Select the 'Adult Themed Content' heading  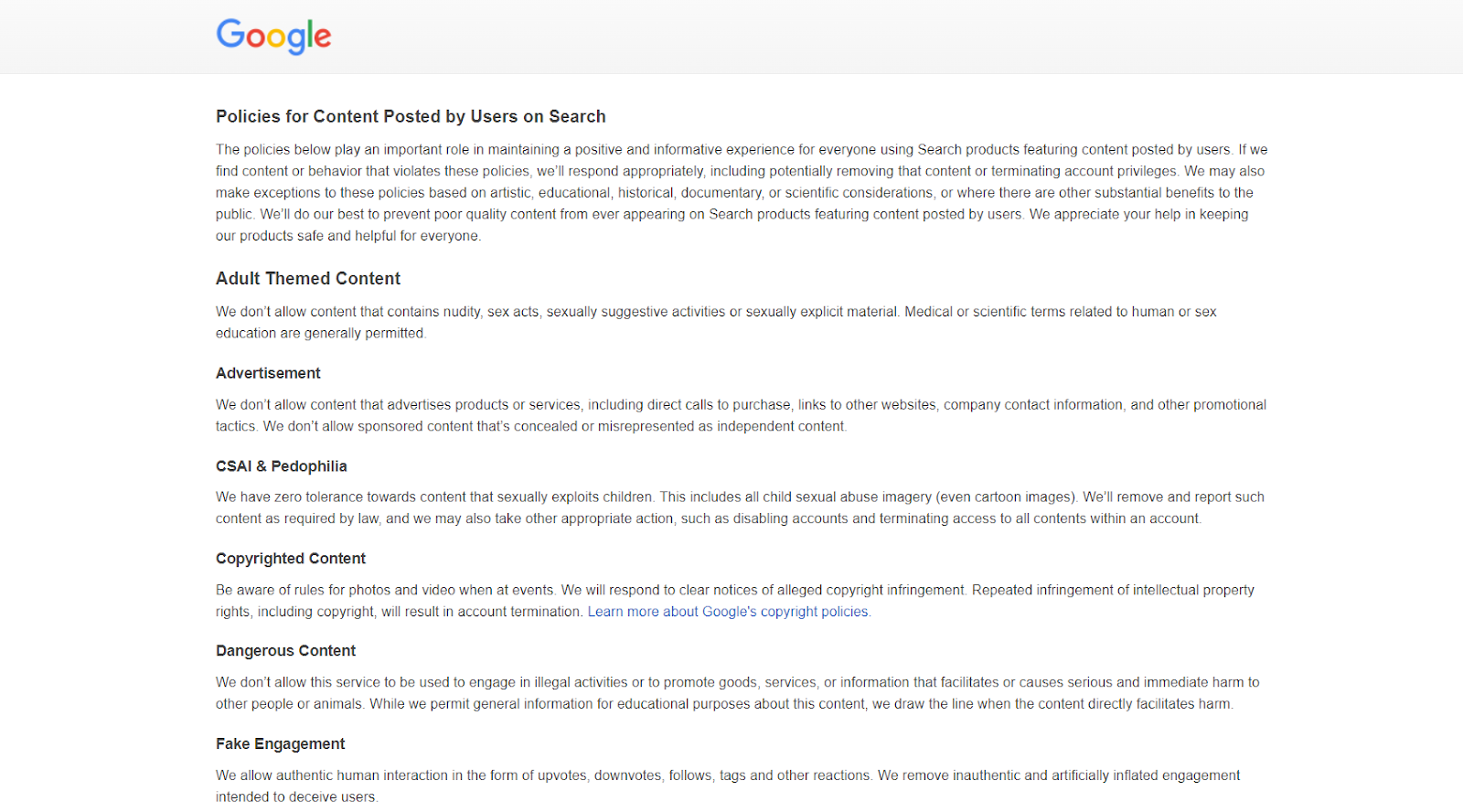(308, 278)
